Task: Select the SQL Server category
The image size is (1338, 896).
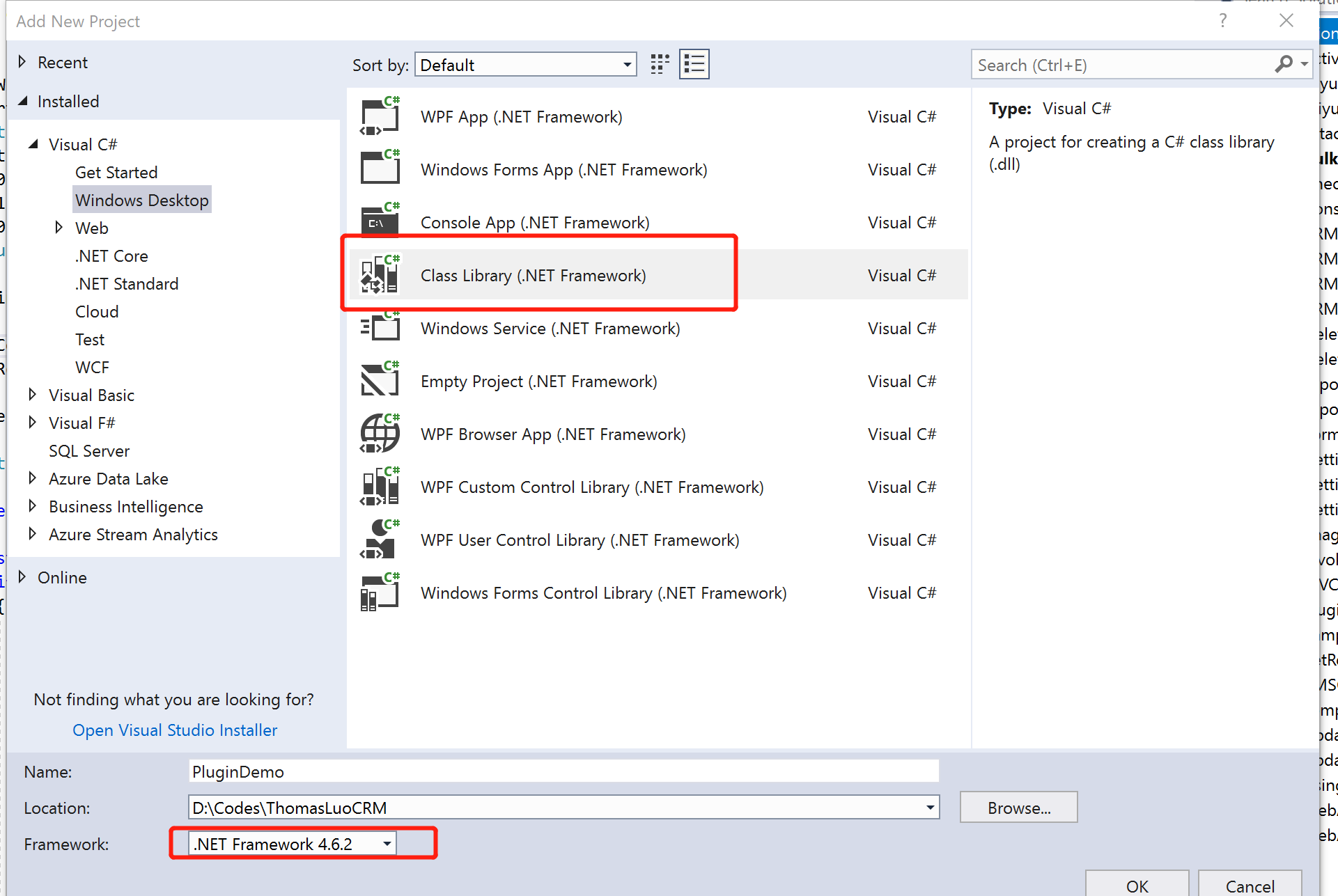Action: pos(89,450)
